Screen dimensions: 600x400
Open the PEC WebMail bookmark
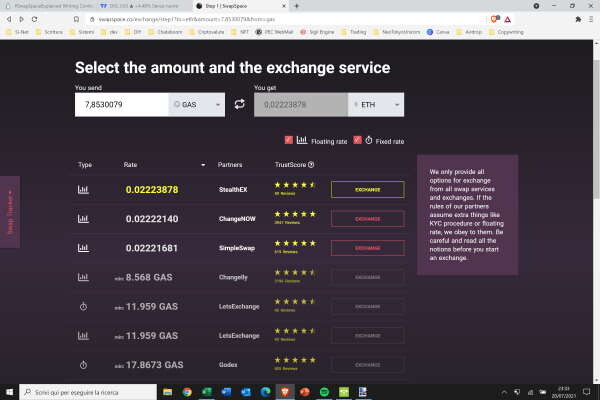pyautogui.click(x=274, y=32)
